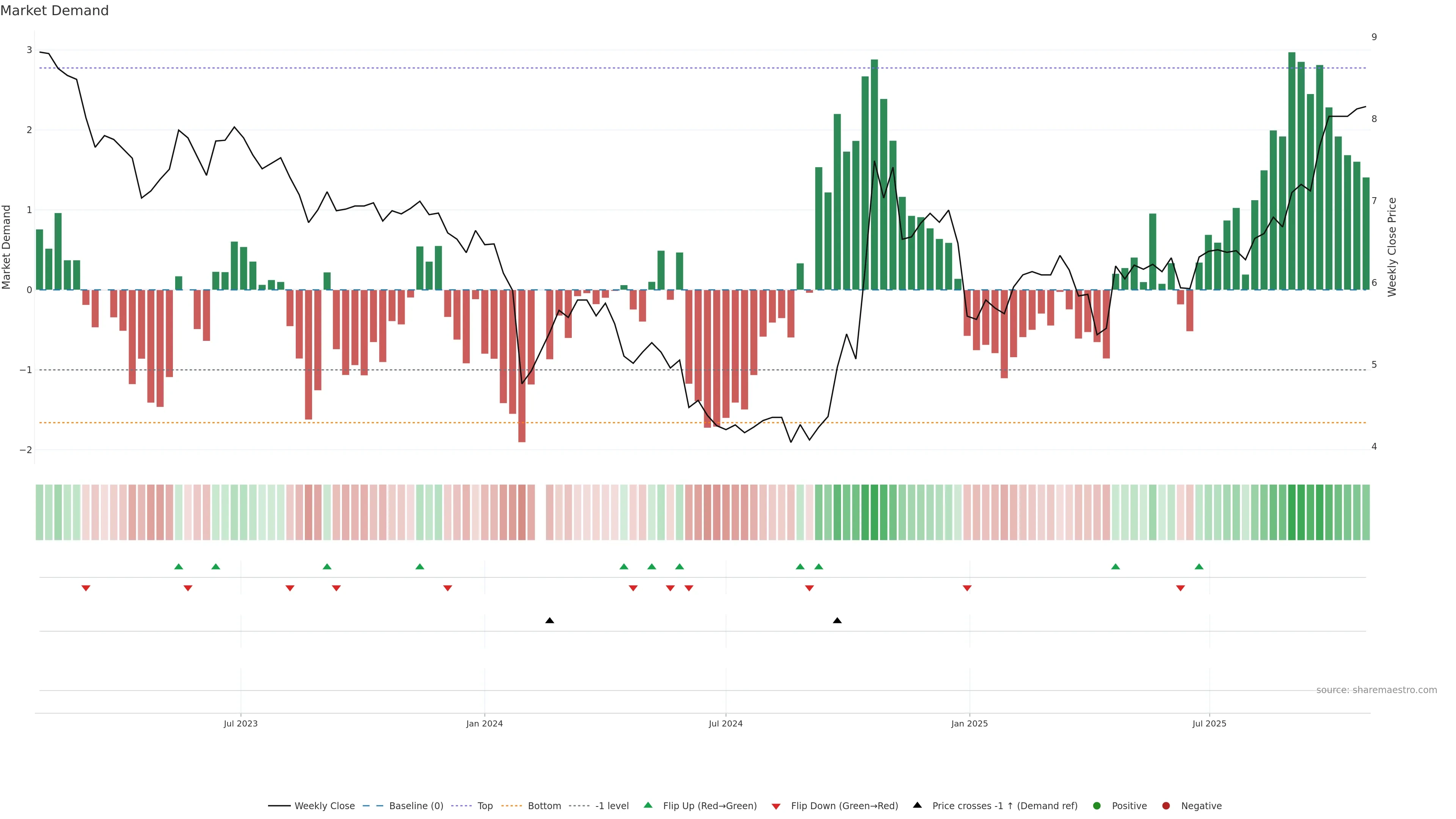Click the first black price-cross marker after Jan 2024

tap(549, 621)
